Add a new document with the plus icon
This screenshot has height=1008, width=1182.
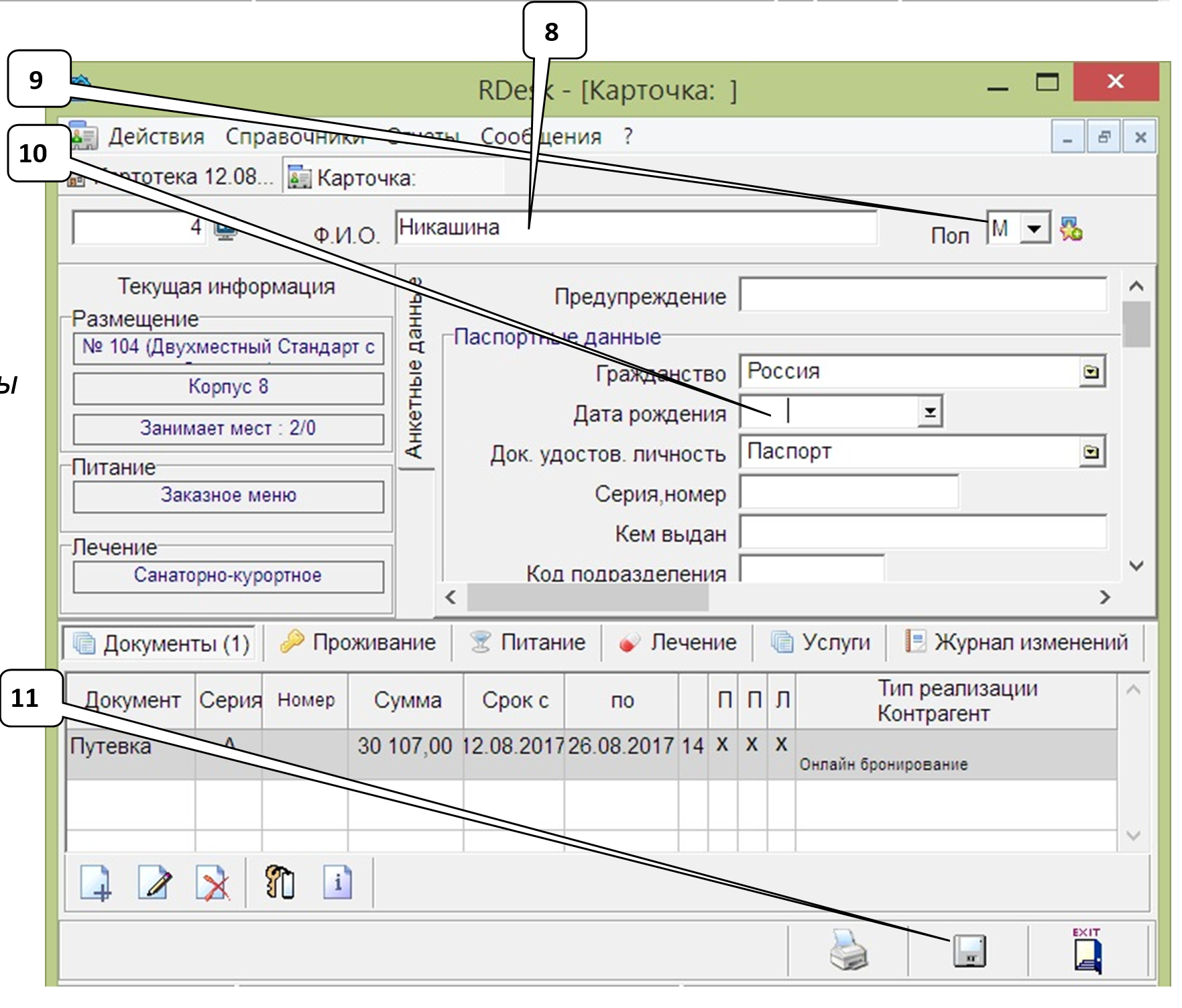[x=95, y=883]
